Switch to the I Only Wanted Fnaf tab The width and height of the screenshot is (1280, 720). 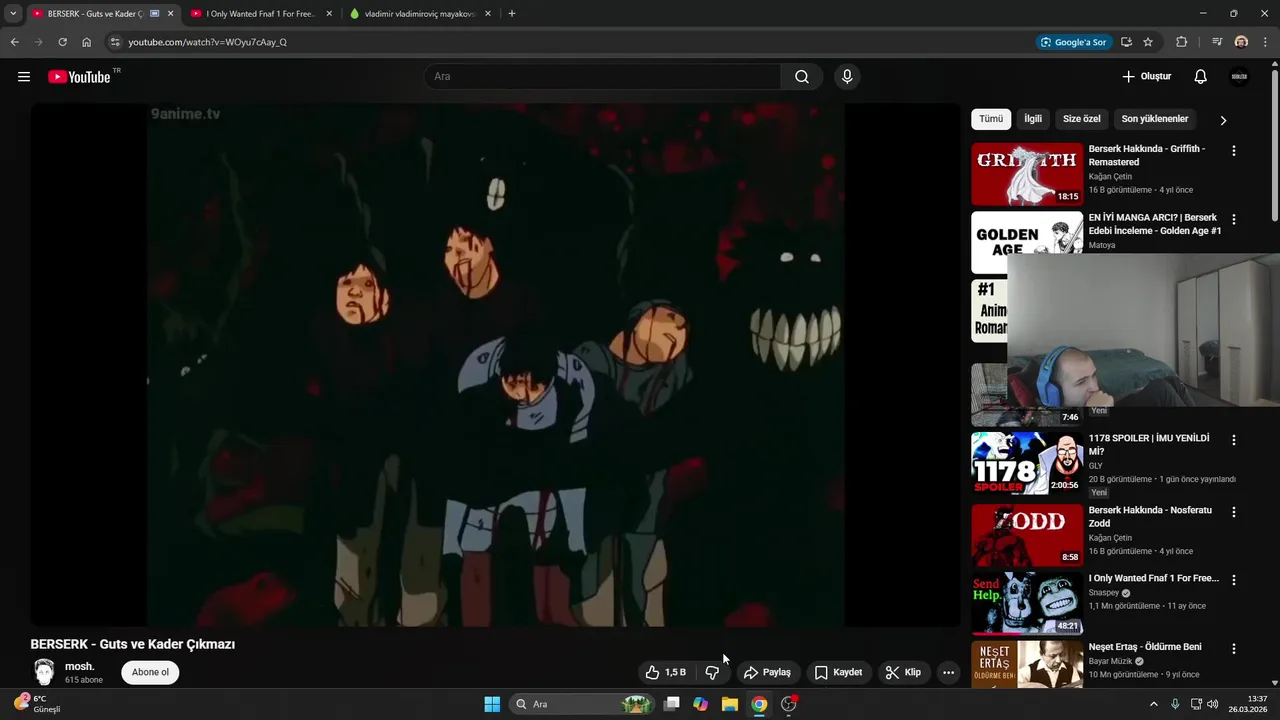(260, 14)
